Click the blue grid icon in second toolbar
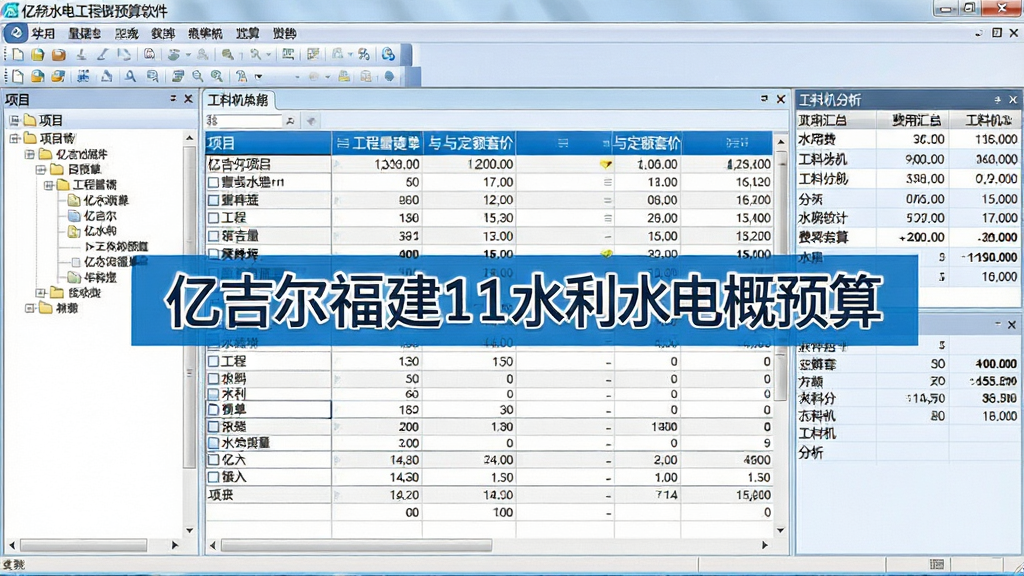 [x=83, y=76]
